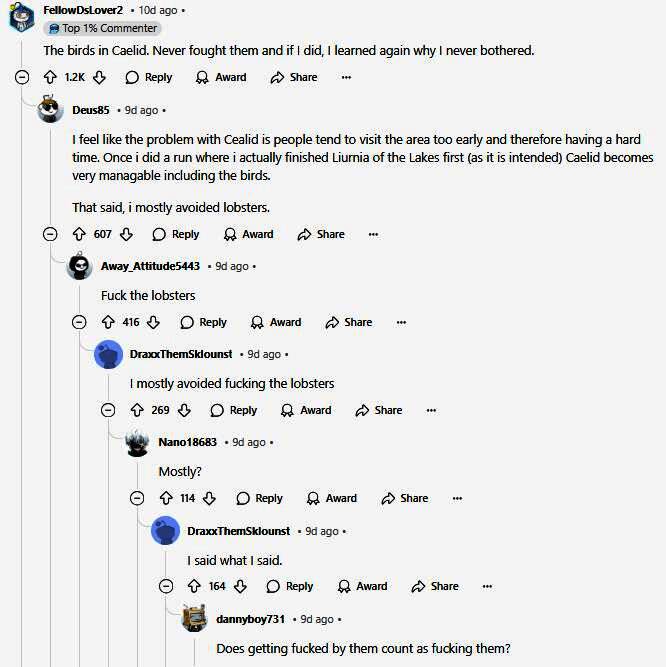This screenshot has width=666, height=667.
Task: Collapse the thread with 164 votes
Action: tap(166, 586)
